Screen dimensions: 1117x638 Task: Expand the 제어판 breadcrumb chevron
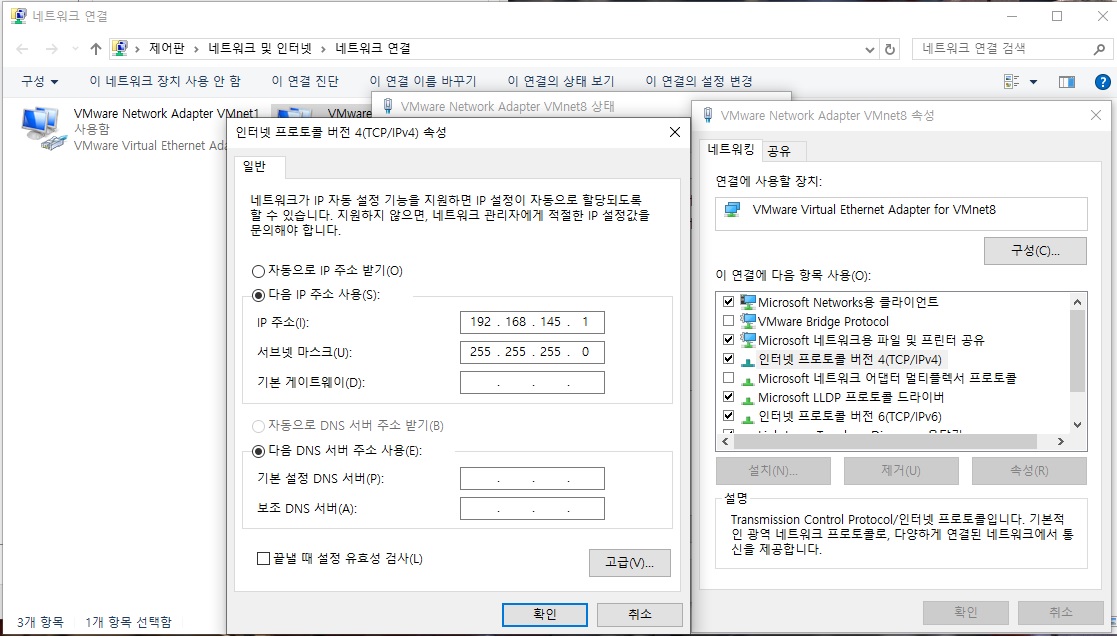pyautogui.click(x=196, y=49)
